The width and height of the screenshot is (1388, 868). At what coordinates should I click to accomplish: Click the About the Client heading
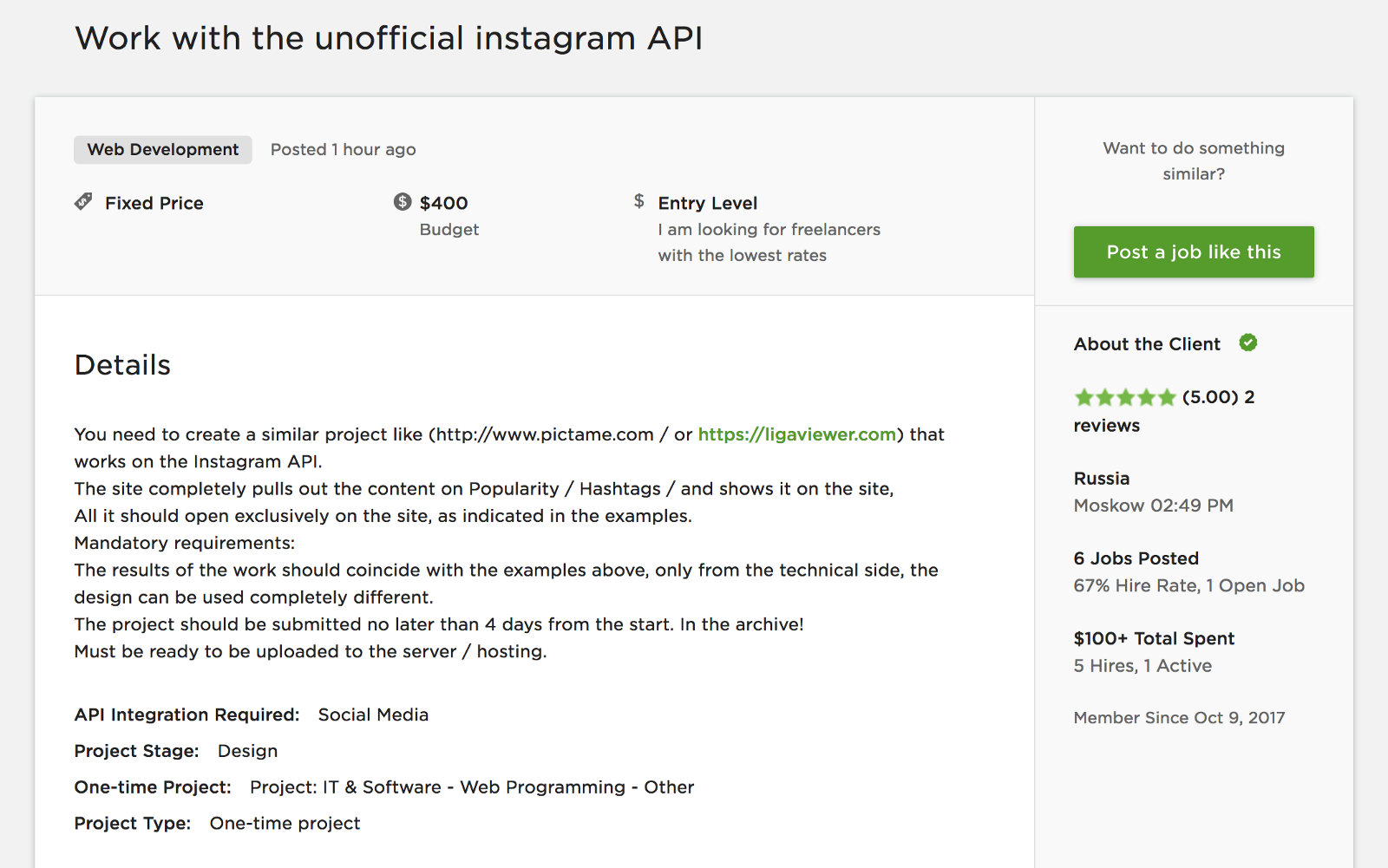pos(1147,344)
